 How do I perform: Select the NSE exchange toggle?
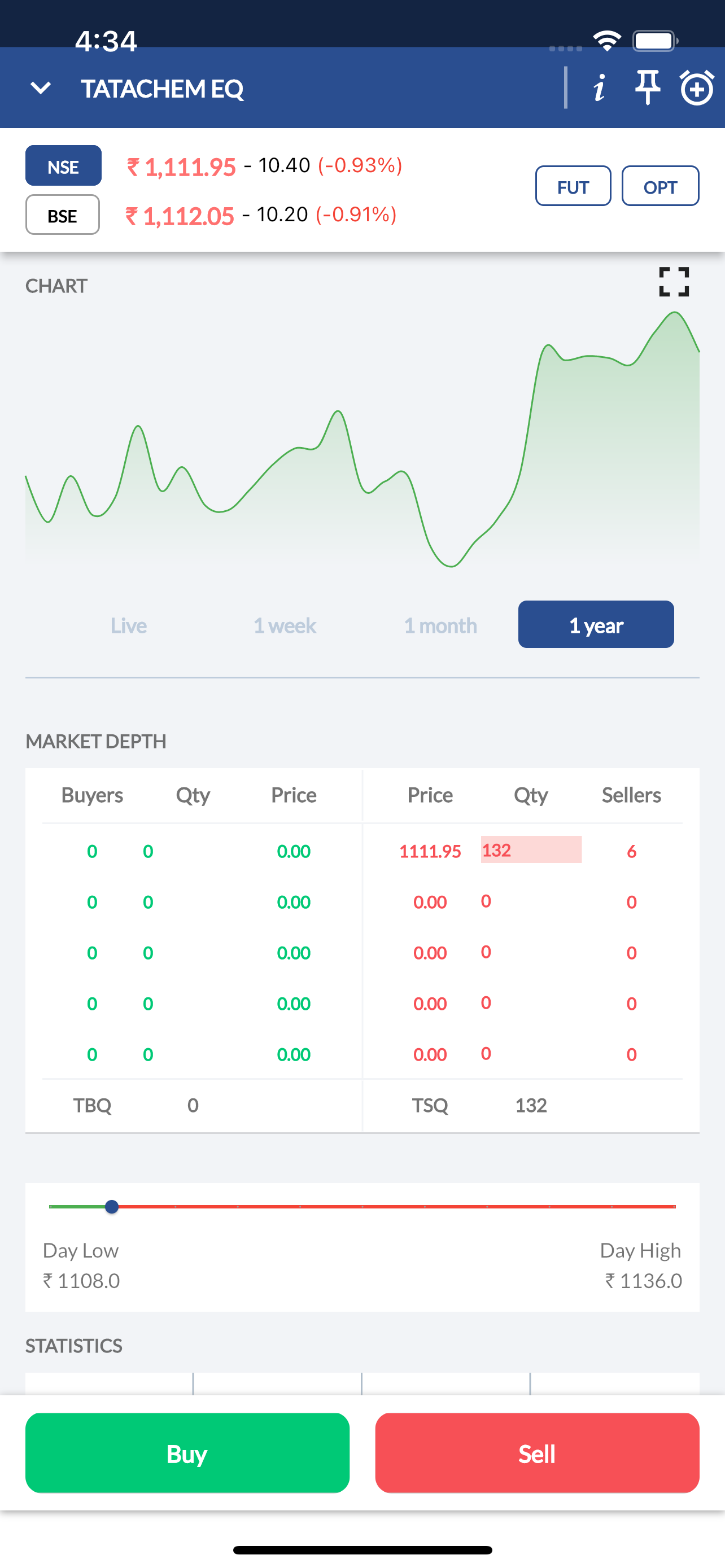63,165
